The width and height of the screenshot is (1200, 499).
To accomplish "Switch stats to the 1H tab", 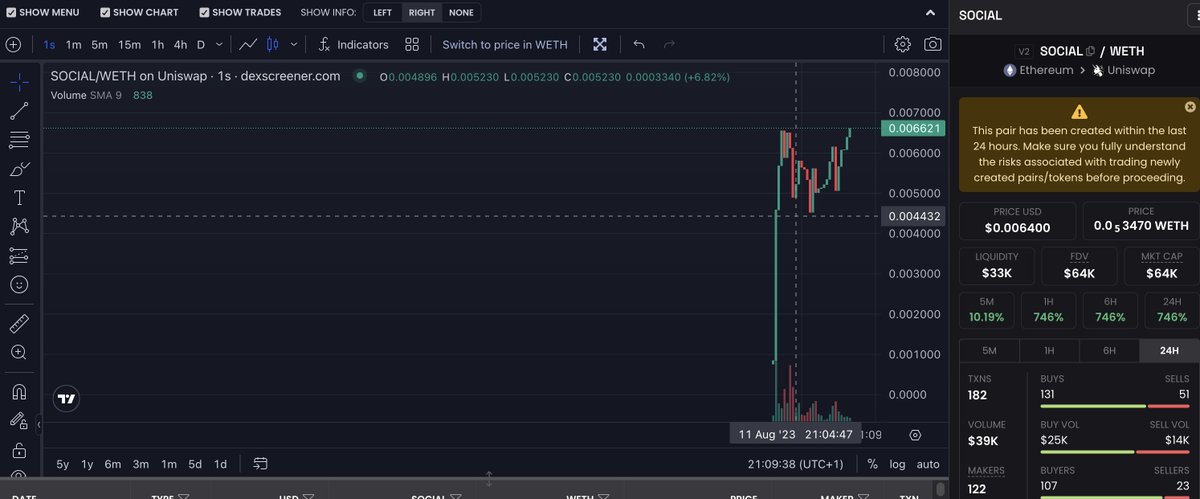I will coord(1049,351).
